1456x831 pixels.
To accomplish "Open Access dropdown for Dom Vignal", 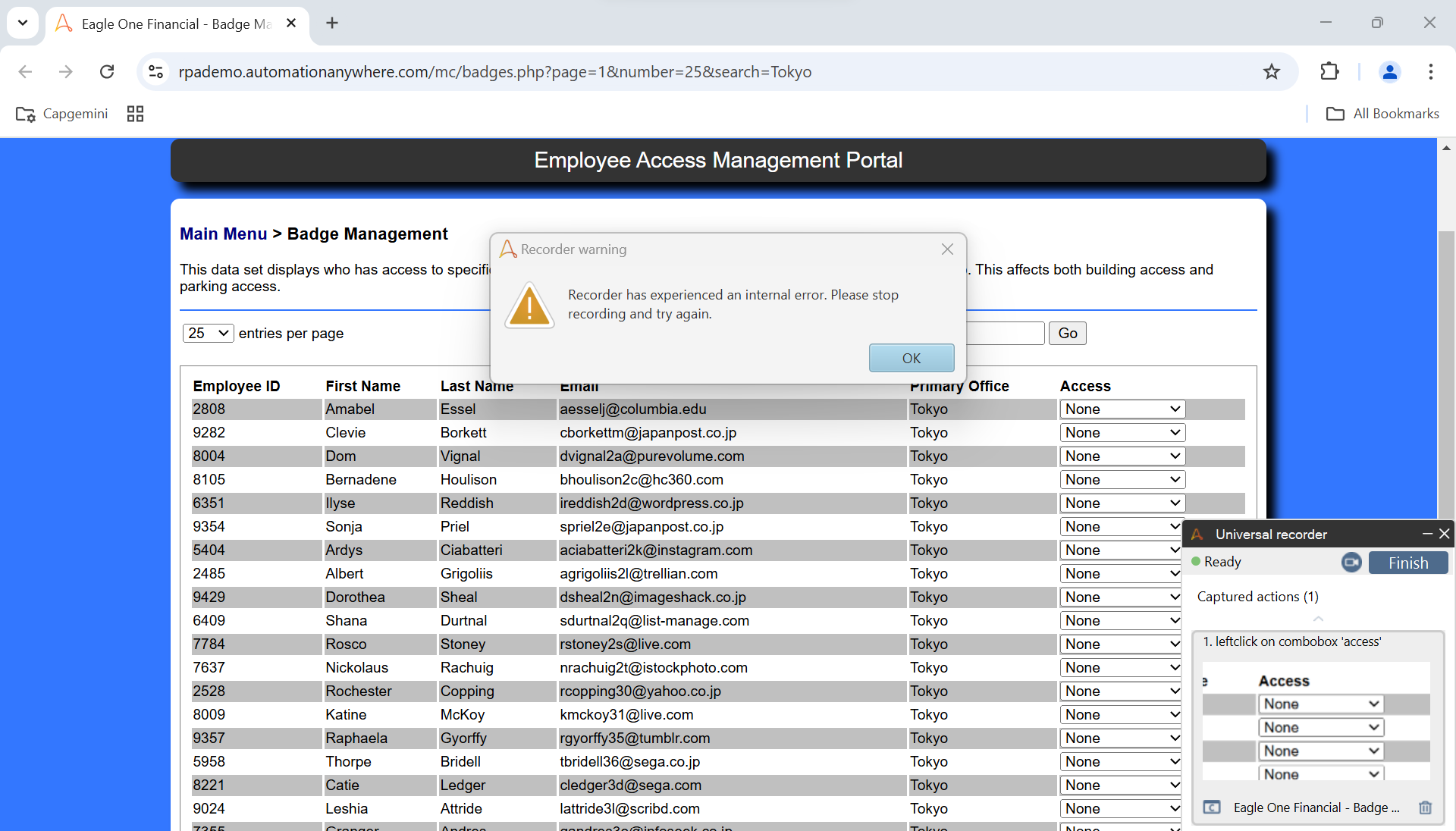I will (1122, 456).
